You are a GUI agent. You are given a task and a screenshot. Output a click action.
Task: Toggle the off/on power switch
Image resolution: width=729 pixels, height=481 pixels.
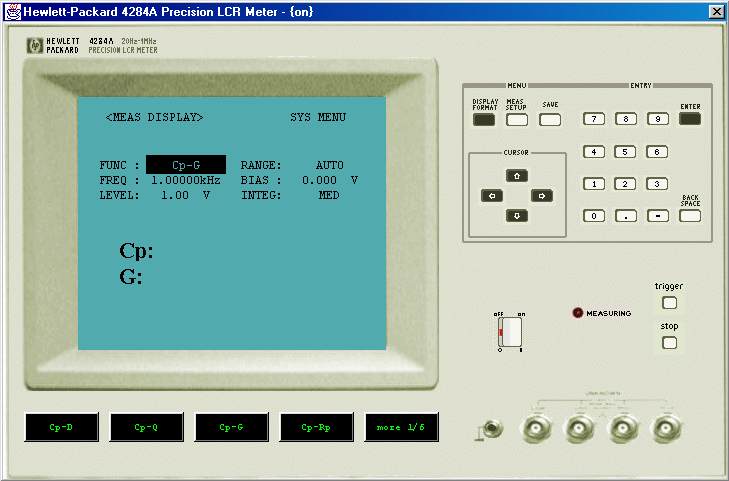pyautogui.click(x=510, y=332)
